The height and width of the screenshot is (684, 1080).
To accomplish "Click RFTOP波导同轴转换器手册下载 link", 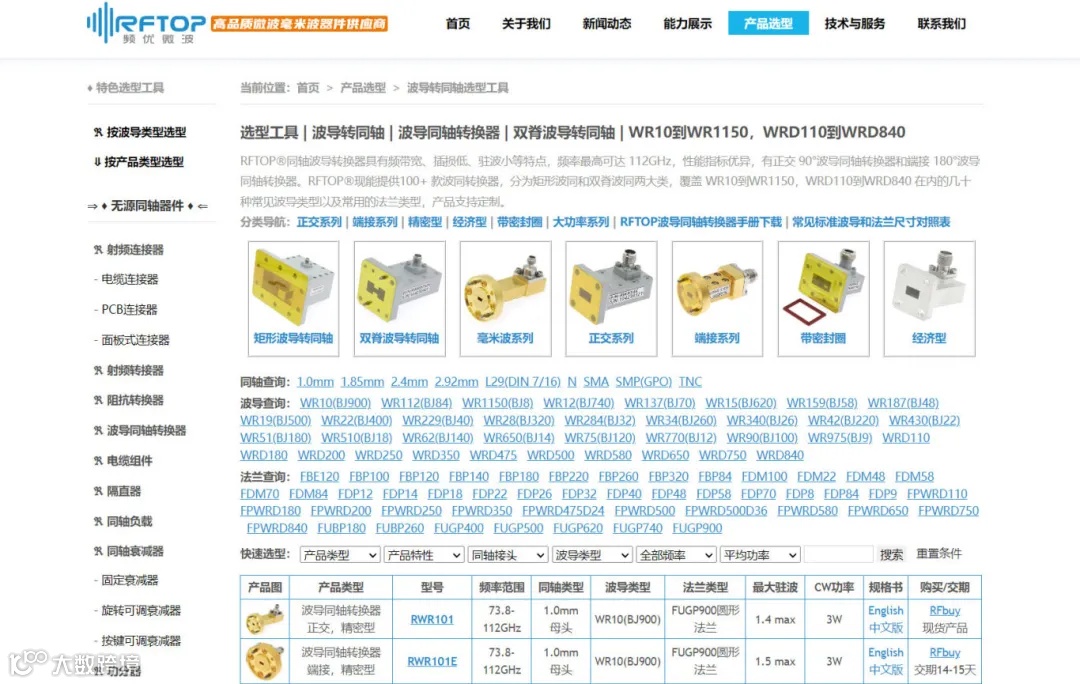I will click(x=700, y=222).
